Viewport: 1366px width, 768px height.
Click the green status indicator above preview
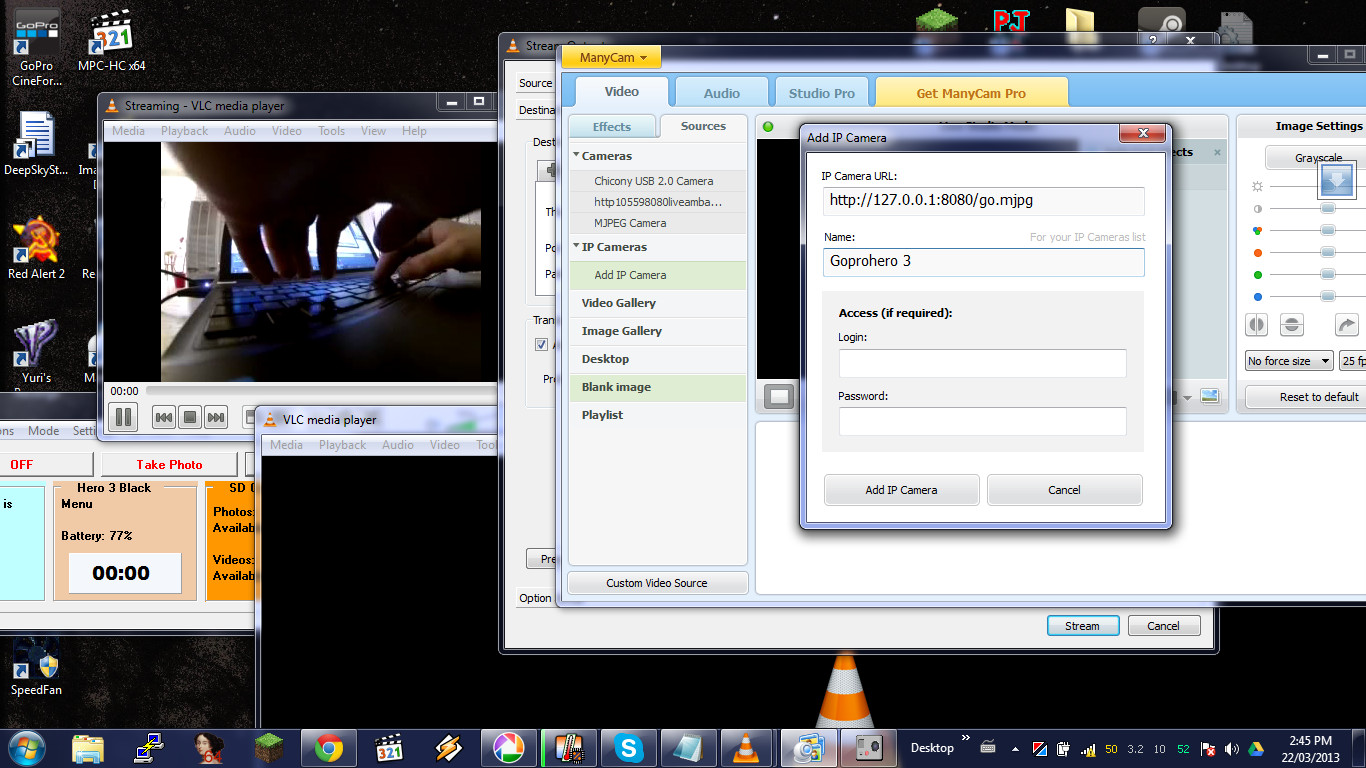tap(768, 126)
